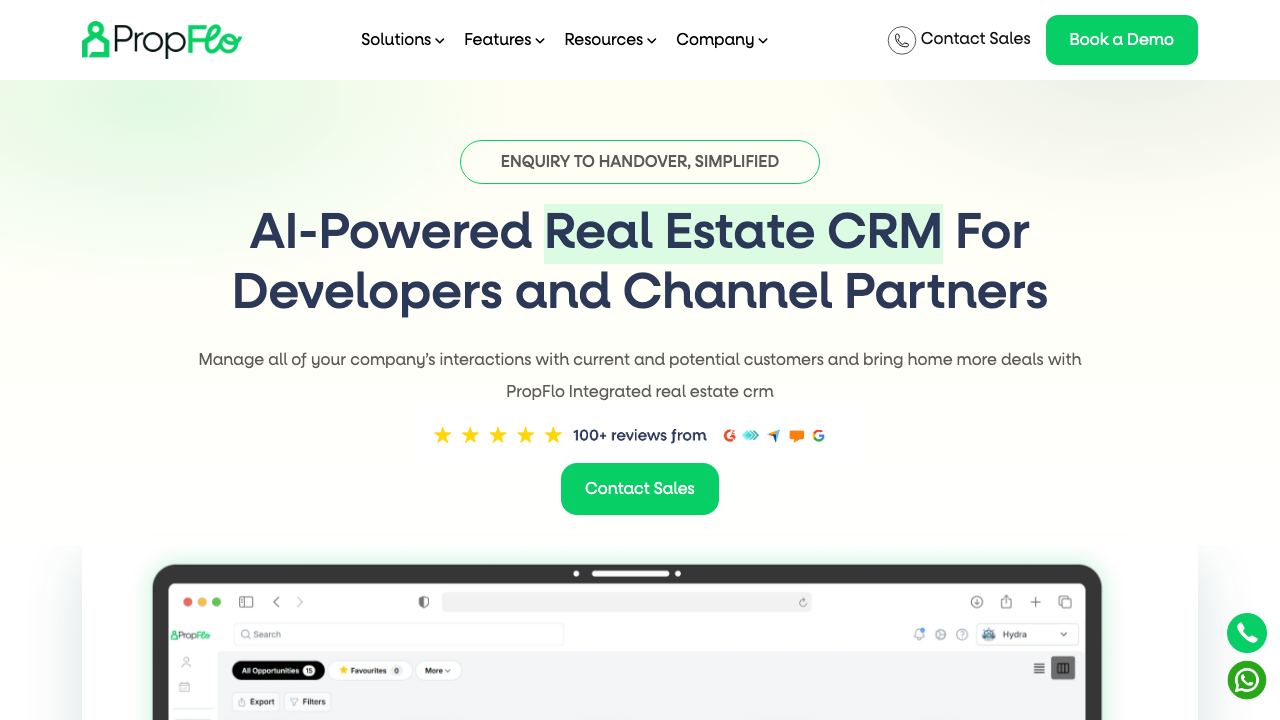Click the Filters button in the dashboard preview
The image size is (1280, 720).
308,702
